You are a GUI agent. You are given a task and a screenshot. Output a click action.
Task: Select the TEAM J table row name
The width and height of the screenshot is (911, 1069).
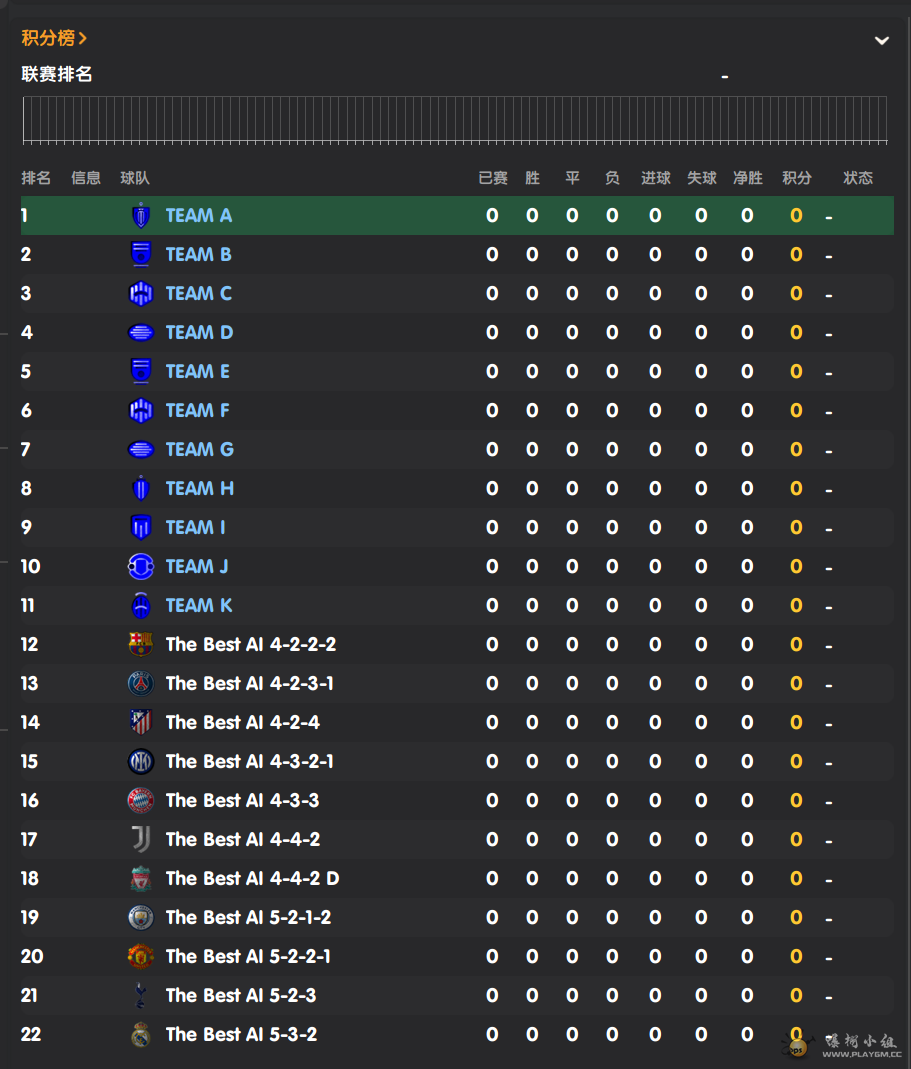click(197, 566)
